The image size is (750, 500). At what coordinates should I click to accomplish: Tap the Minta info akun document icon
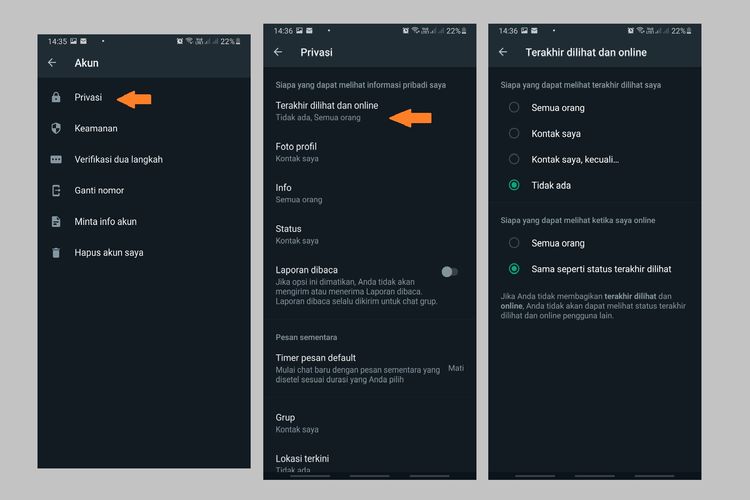tap(56, 222)
